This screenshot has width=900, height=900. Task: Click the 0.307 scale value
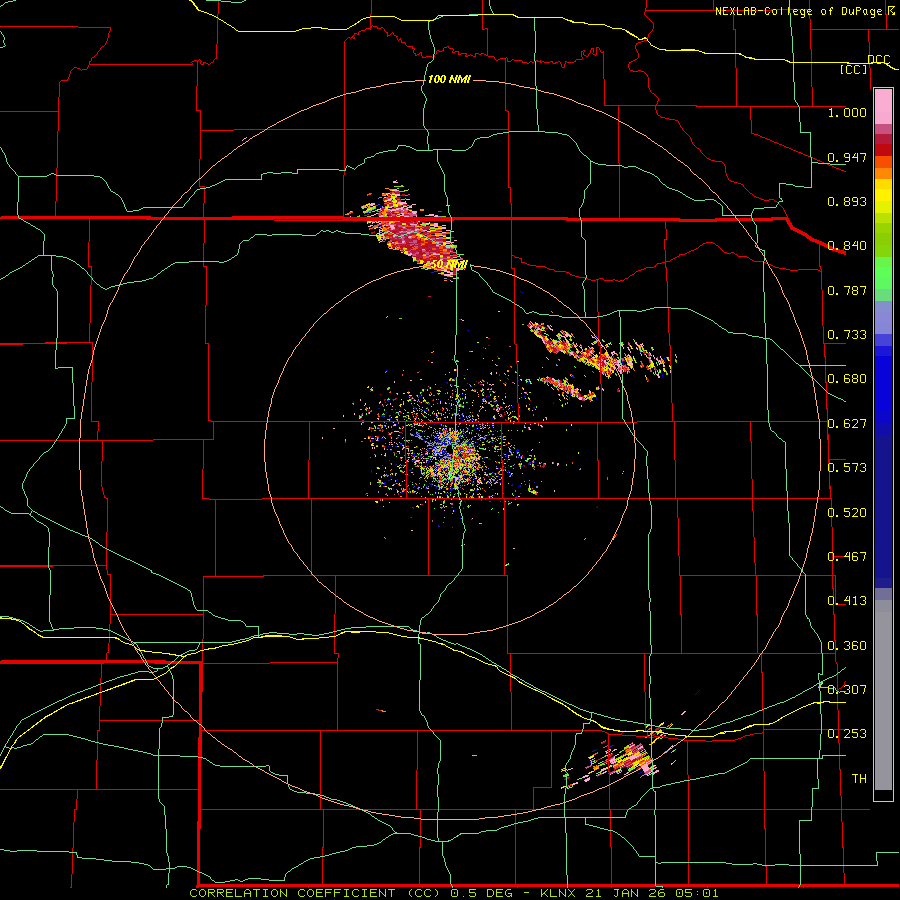point(847,690)
